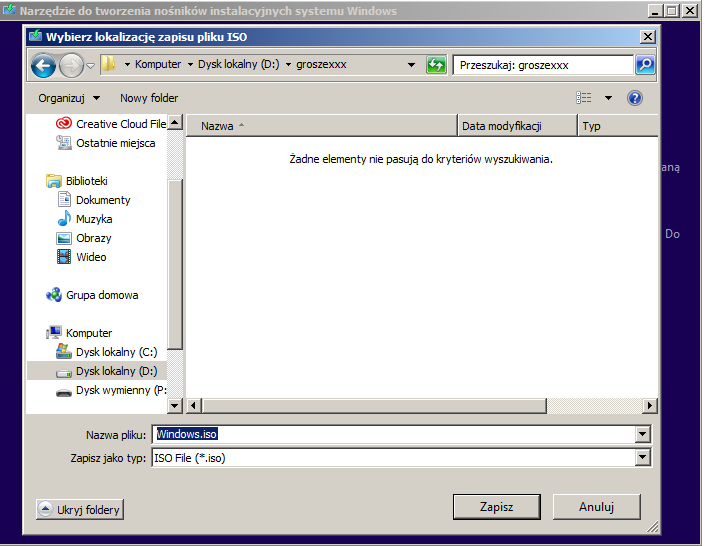The height and width of the screenshot is (546, 705).
Task: Select Biblioteki in the navigation pane
Action: (x=77, y=181)
